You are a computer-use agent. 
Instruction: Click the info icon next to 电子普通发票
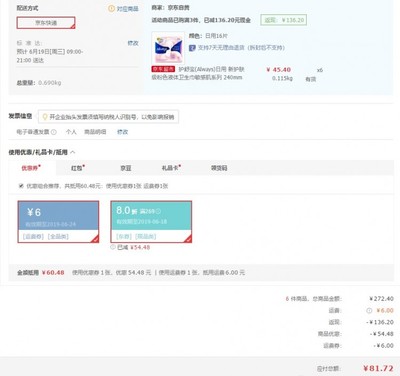click(54, 132)
